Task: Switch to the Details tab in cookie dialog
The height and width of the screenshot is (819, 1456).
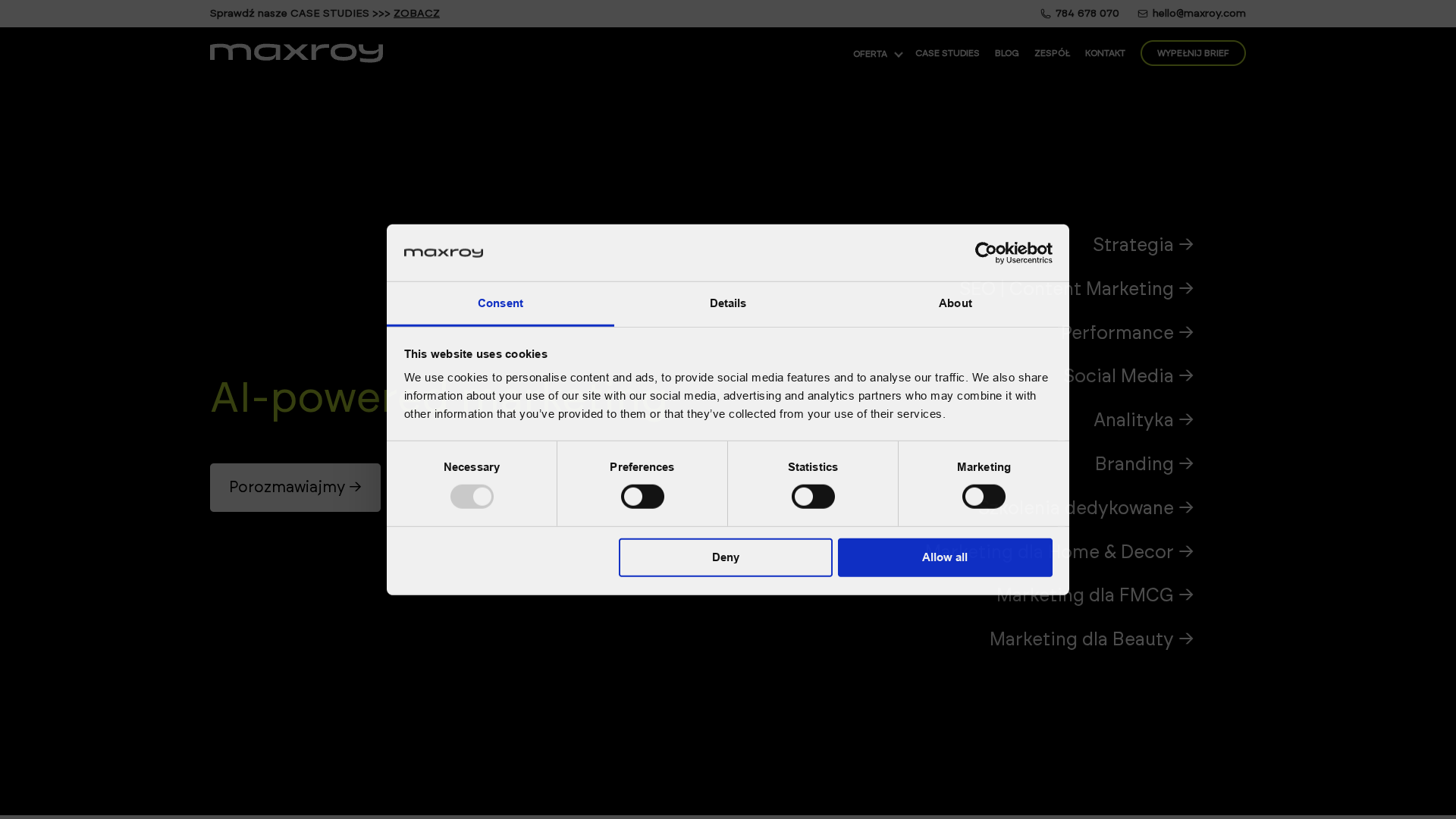Action: click(x=727, y=303)
